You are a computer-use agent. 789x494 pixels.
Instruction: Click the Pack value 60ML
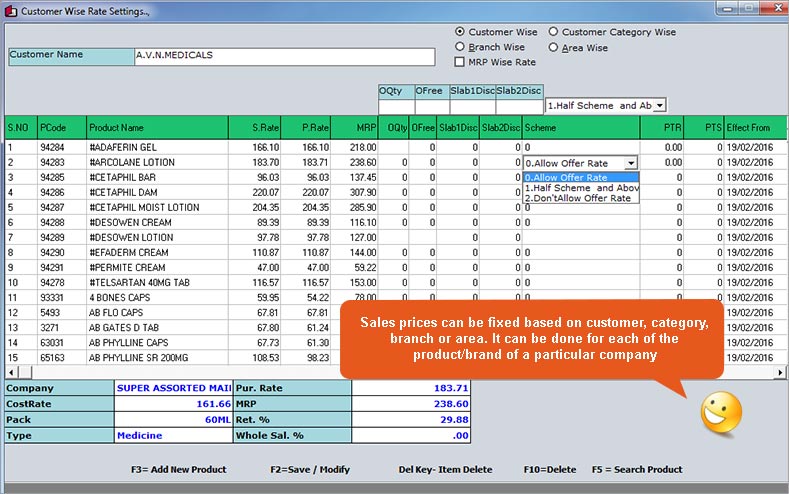[174, 420]
